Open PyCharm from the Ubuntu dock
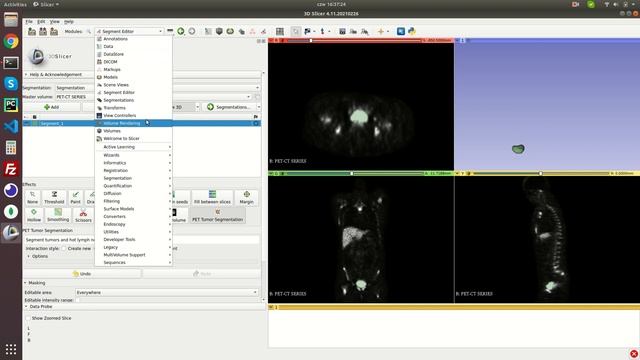Viewport: 640px width, 360px height. pyautogui.click(x=11, y=105)
